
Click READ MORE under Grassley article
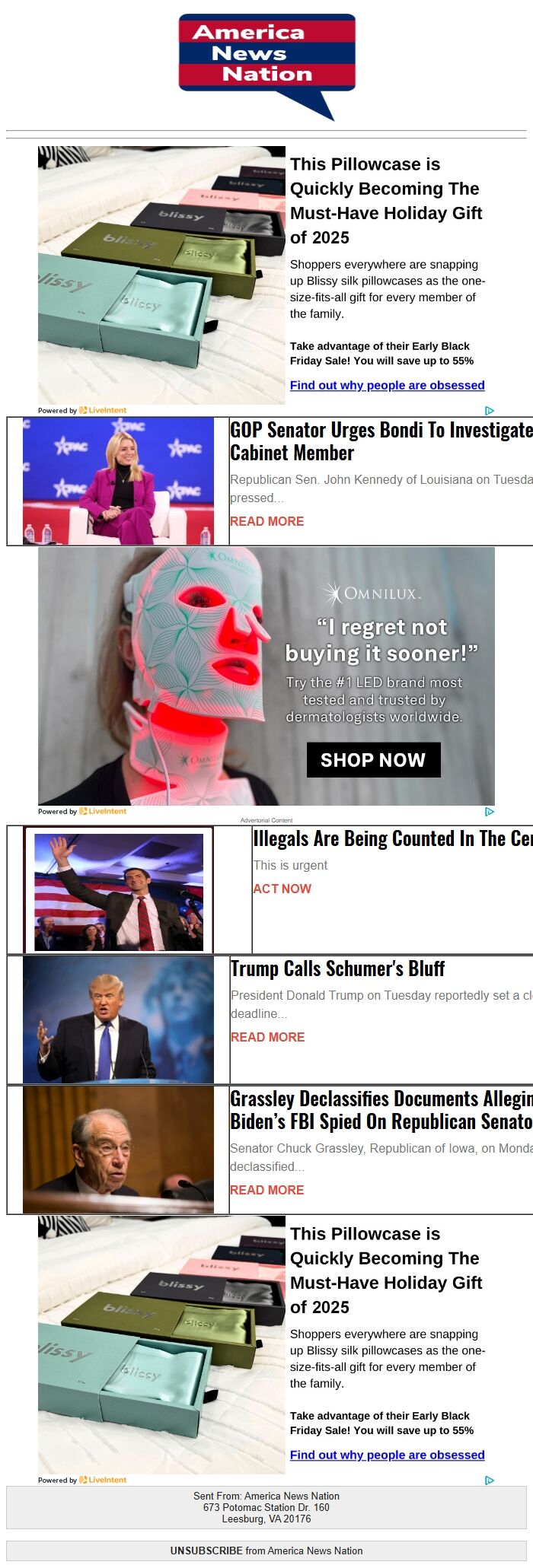point(267,1190)
